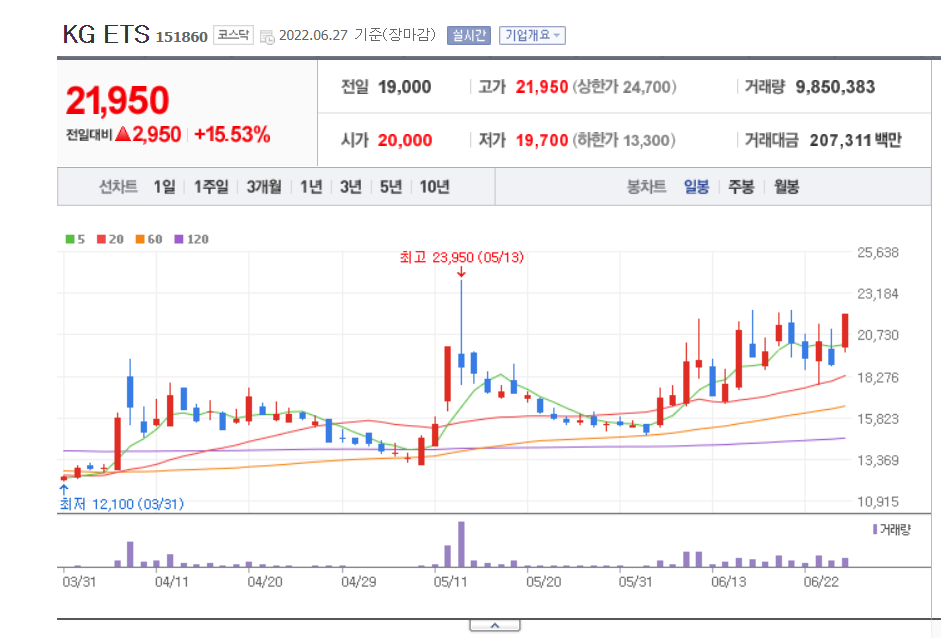Click the change percentage +15.53%

point(232,134)
